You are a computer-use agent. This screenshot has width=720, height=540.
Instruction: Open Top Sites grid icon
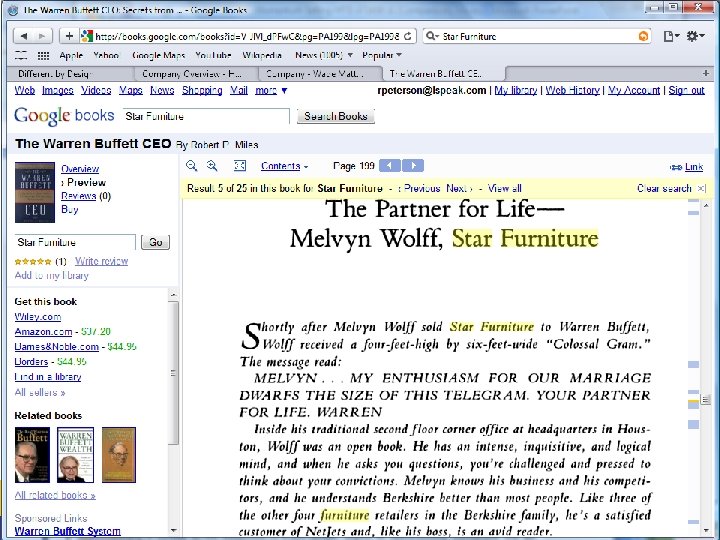point(43,56)
